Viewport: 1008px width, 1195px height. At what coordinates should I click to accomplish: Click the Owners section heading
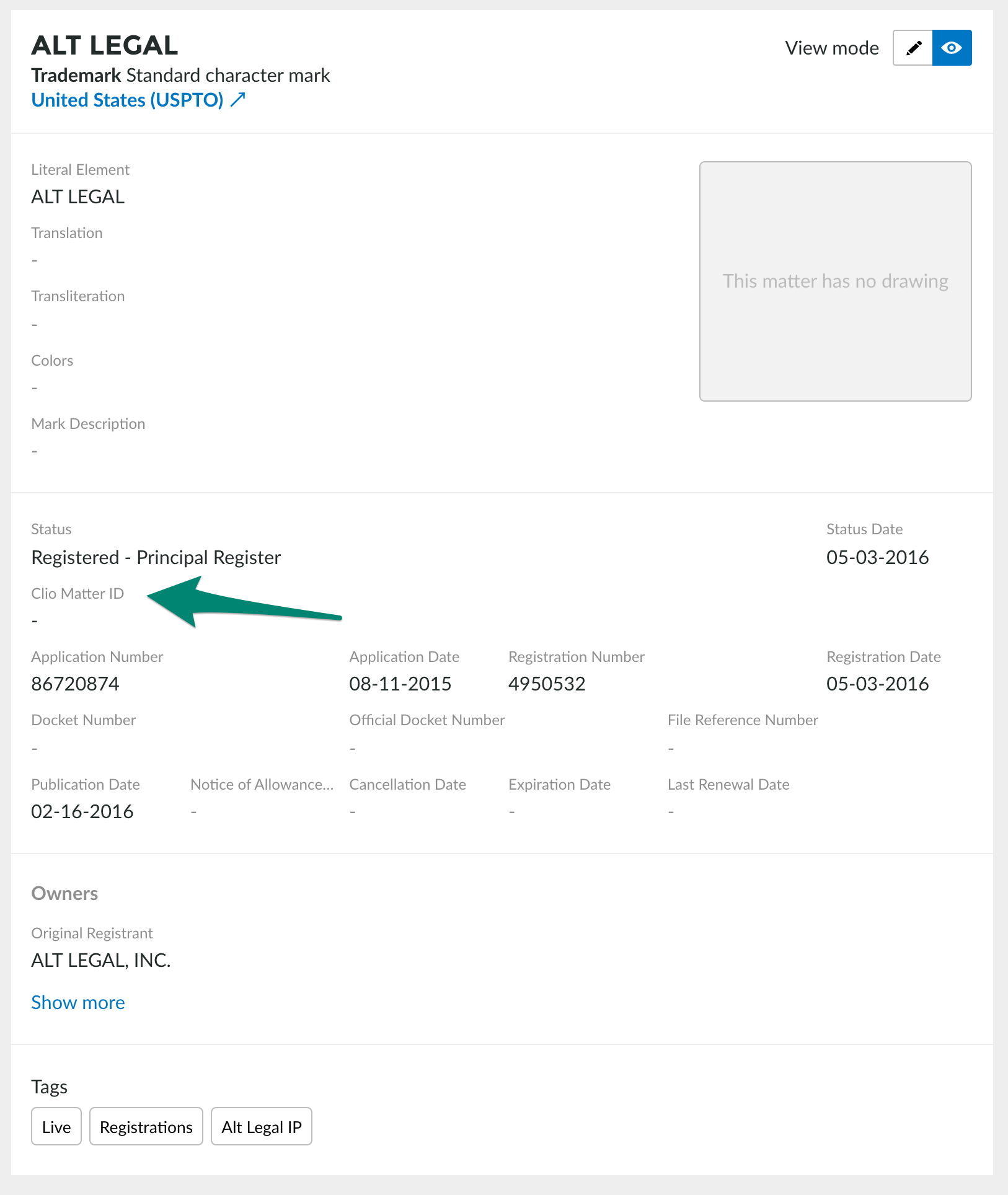click(64, 893)
